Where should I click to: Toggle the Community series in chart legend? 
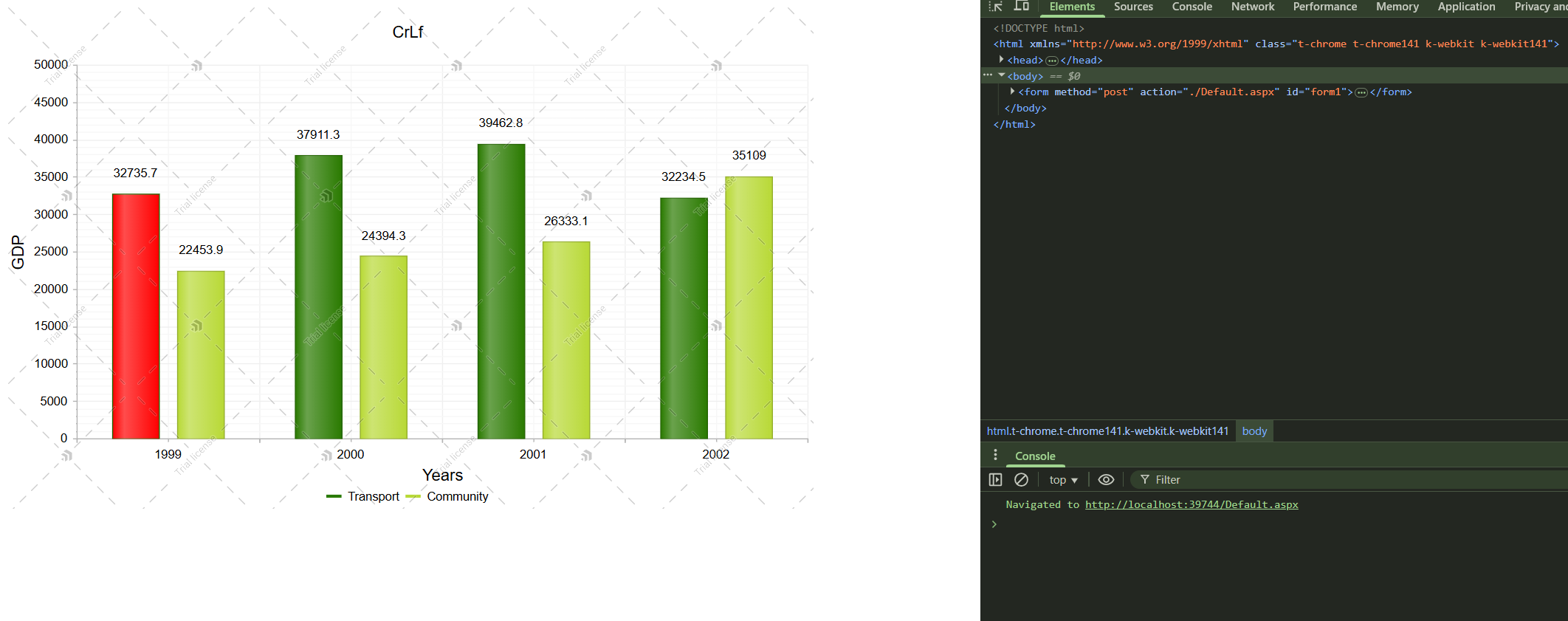(447, 497)
